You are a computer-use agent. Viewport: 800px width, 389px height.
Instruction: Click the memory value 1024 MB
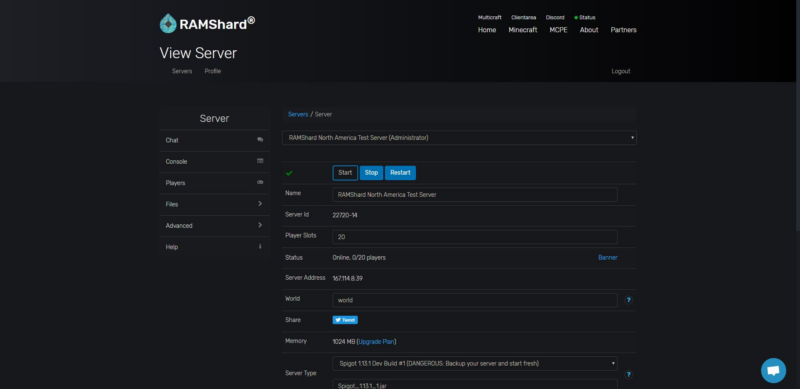344,342
